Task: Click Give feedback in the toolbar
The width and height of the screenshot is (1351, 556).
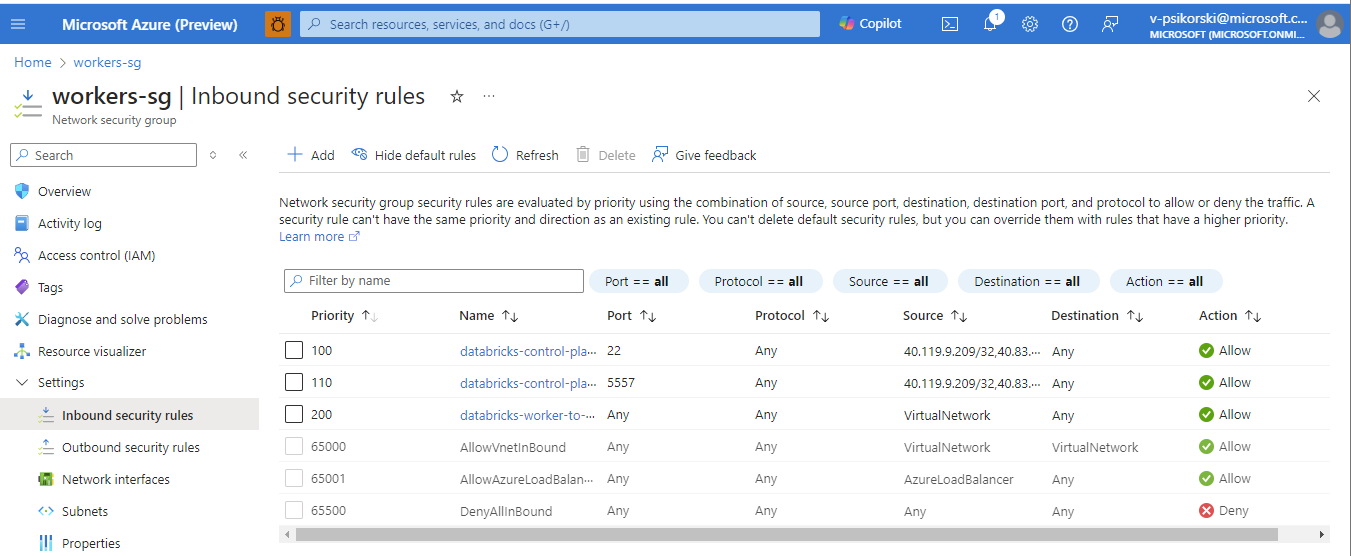Action: (704, 155)
